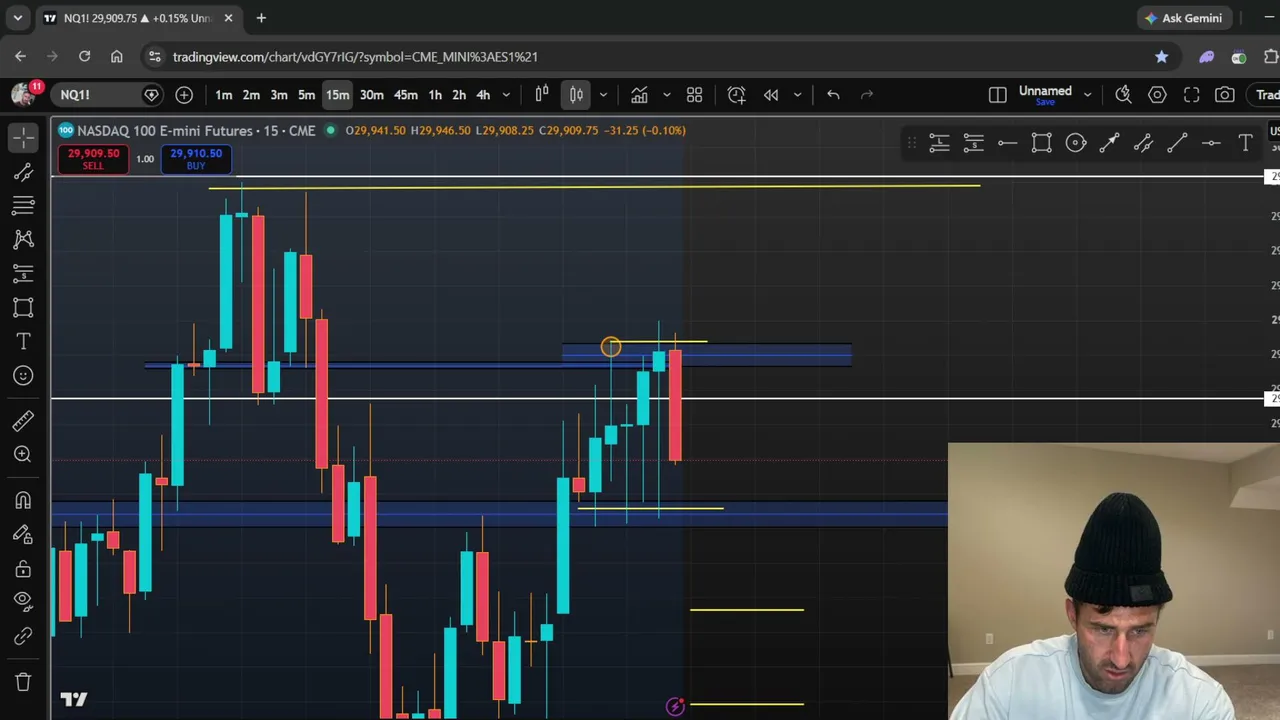Start bar replay mode
This screenshot has height=720, width=1280.
pos(771,95)
